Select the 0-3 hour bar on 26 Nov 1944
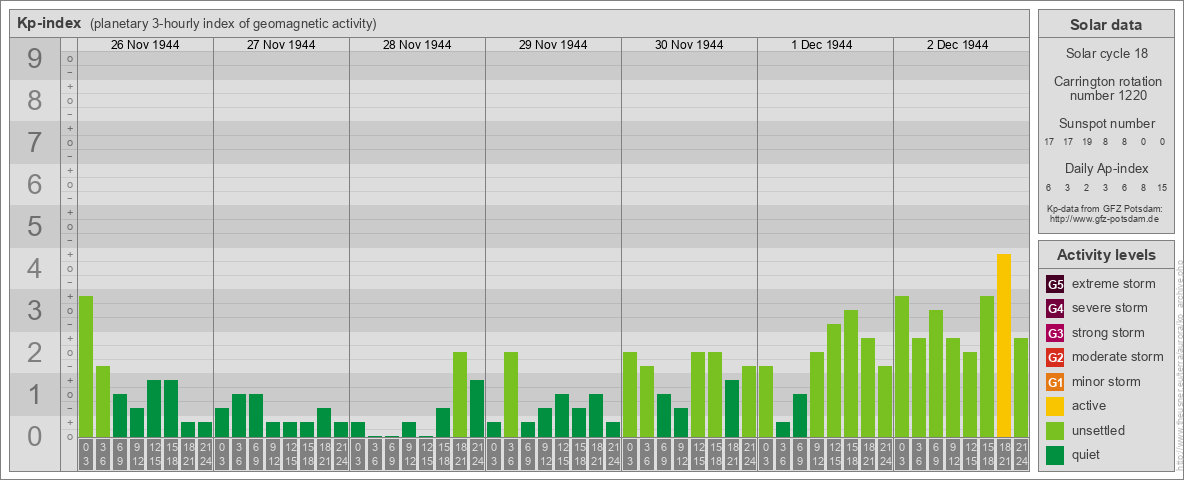Viewport: 1184px width, 480px height. point(86,367)
